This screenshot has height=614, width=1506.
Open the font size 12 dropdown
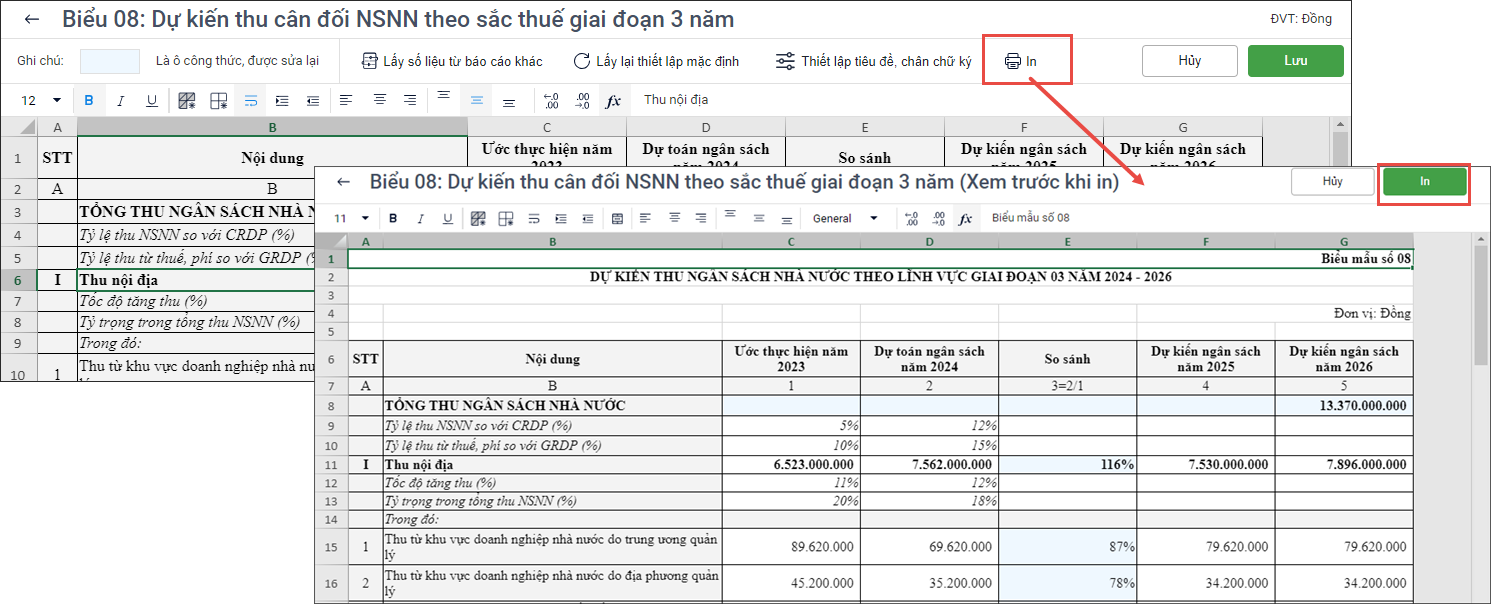point(56,100)
